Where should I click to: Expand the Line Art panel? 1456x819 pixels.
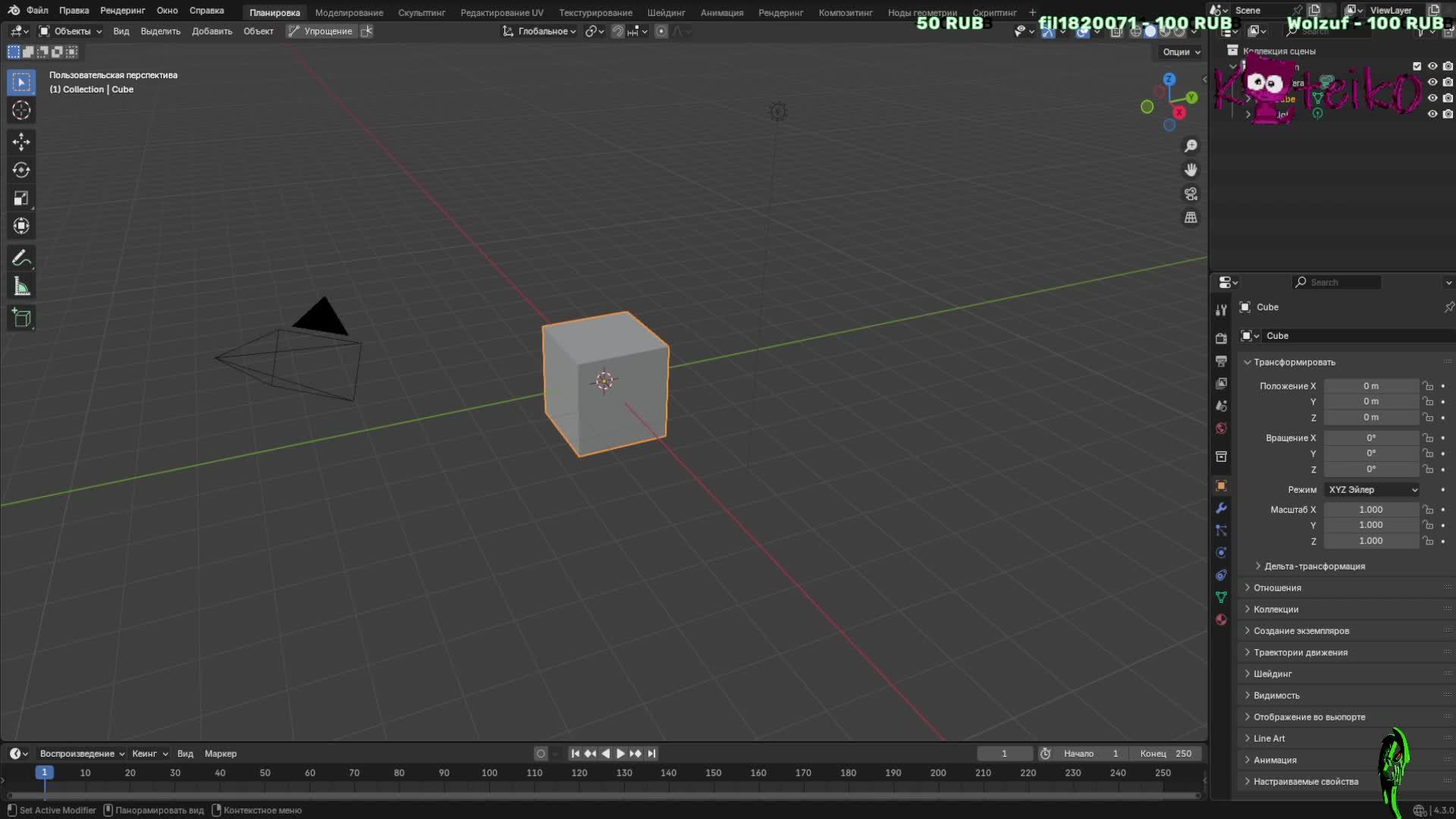(x=1269, y=739)
